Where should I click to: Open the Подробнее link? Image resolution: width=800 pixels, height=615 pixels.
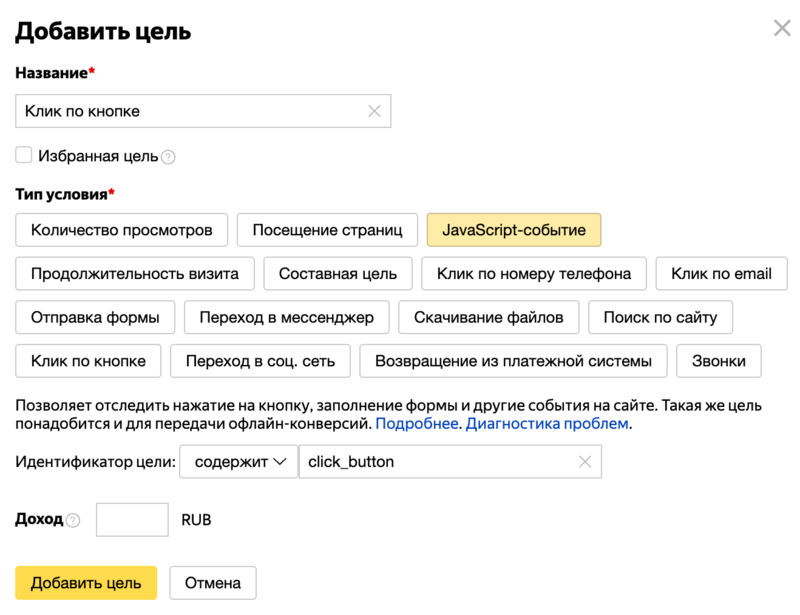[x=418, y=424]
